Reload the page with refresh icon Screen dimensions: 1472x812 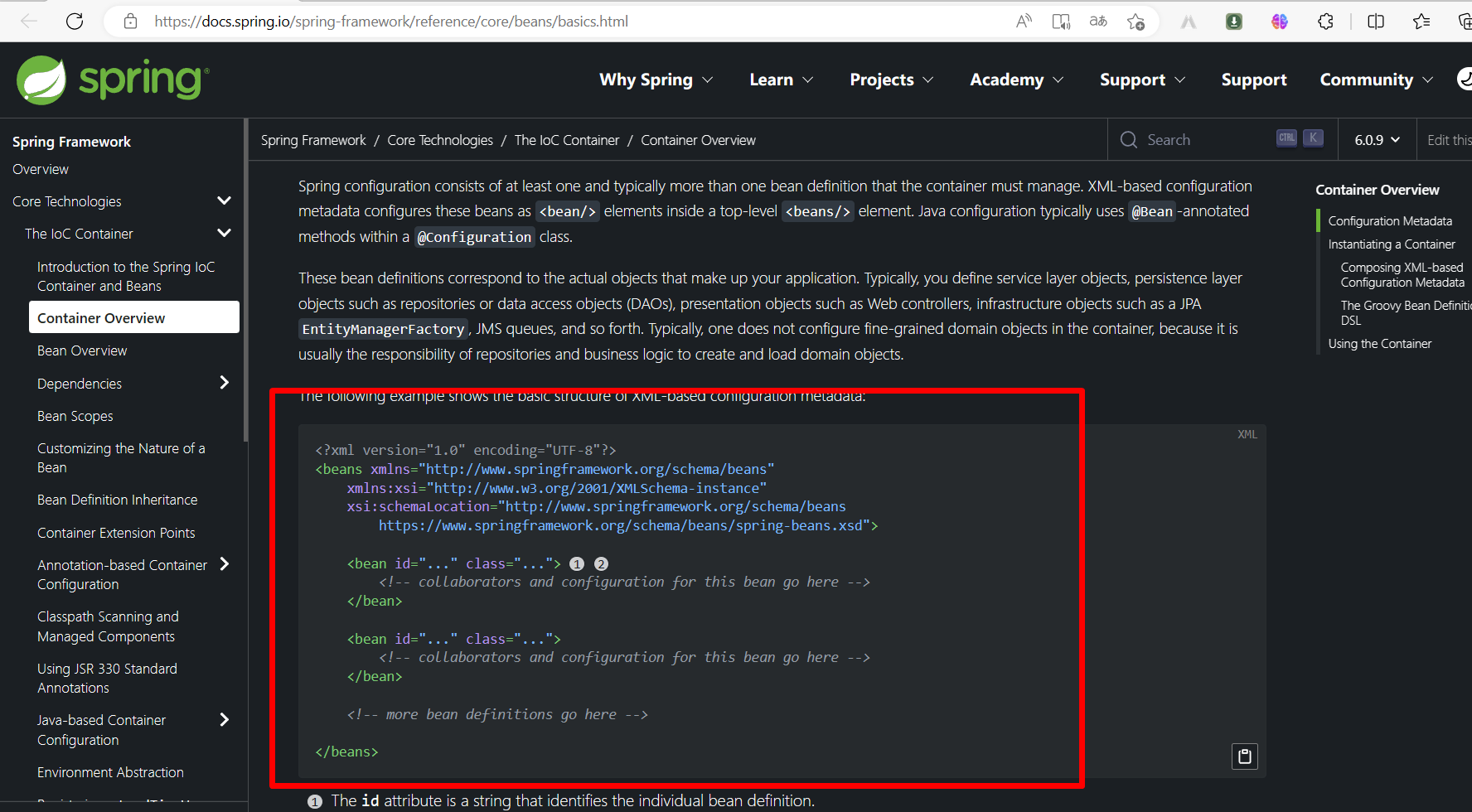pyautogui.click(x=75, y=22)
